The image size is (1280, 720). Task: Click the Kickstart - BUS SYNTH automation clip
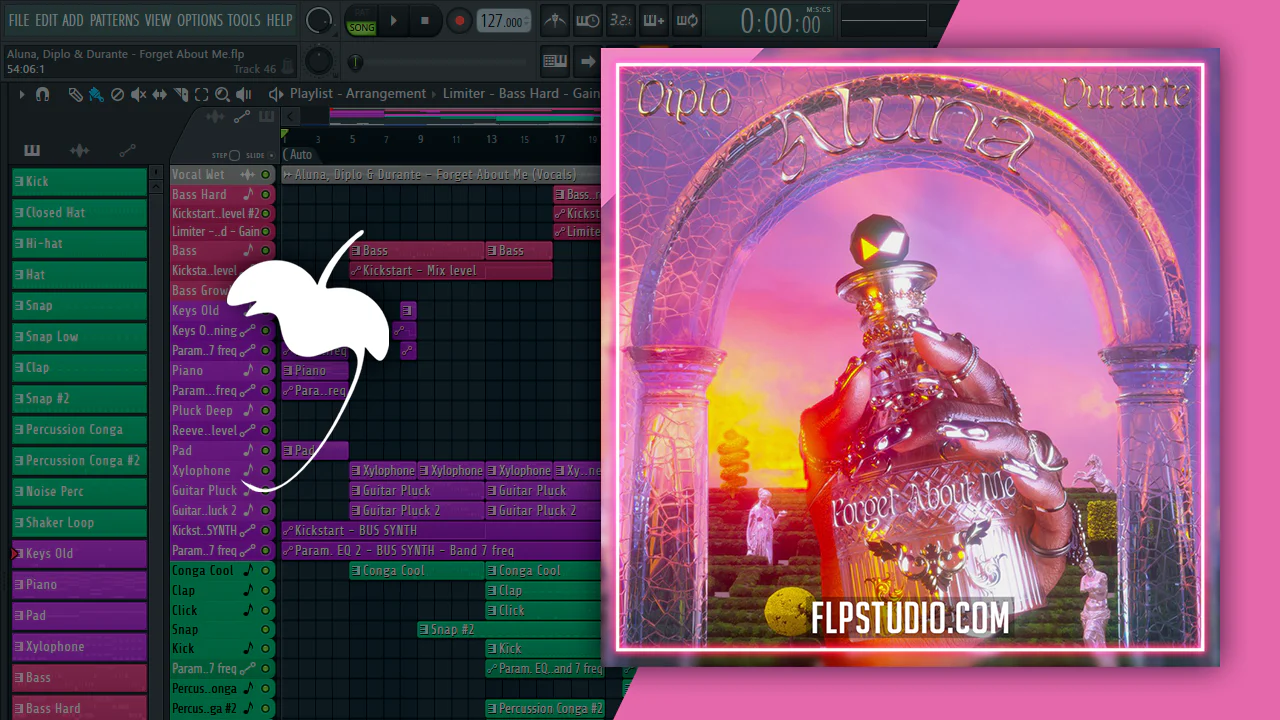441,531
